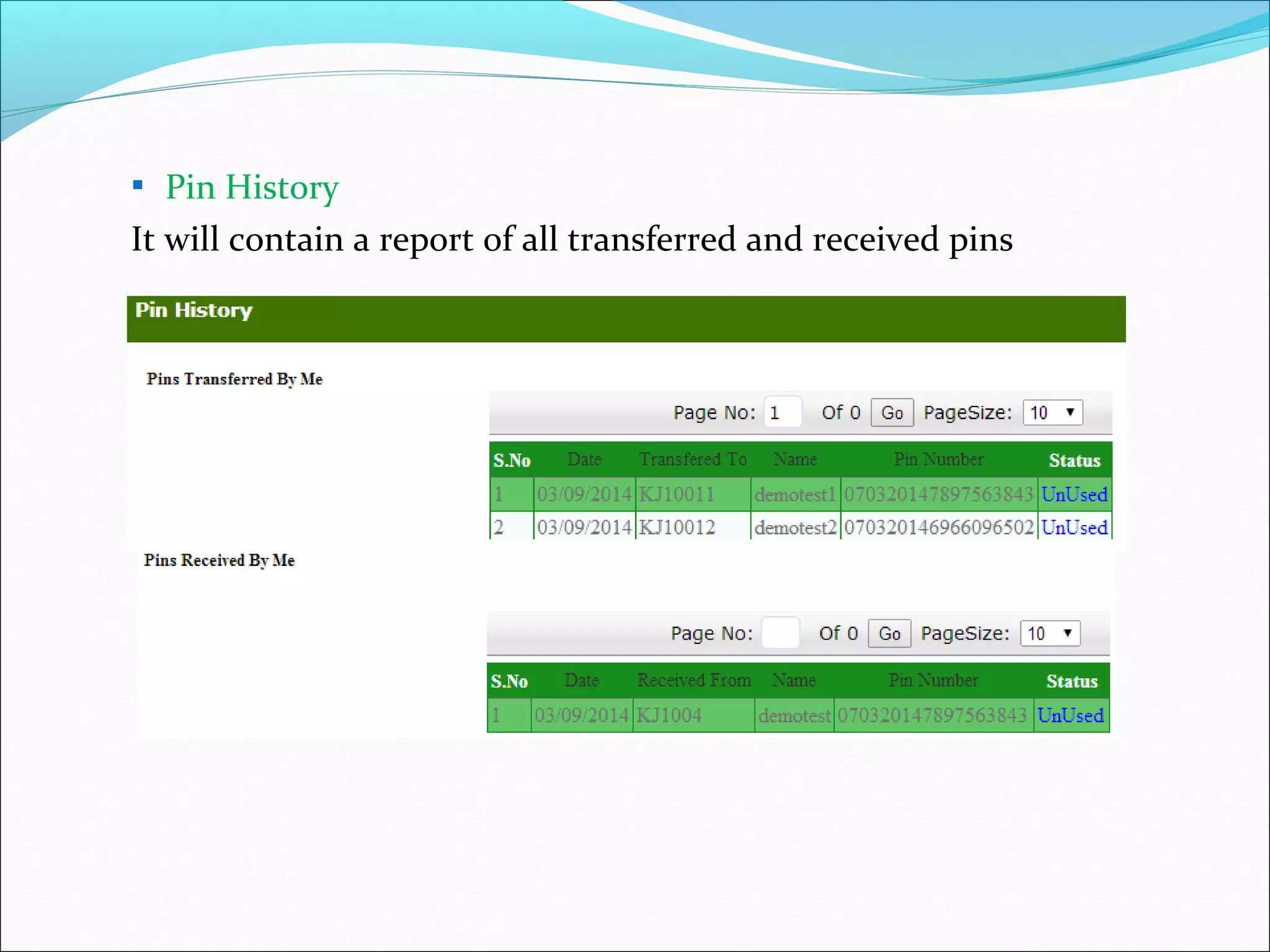
Task: Select name cell demotest1
Action: pos(796,495)
